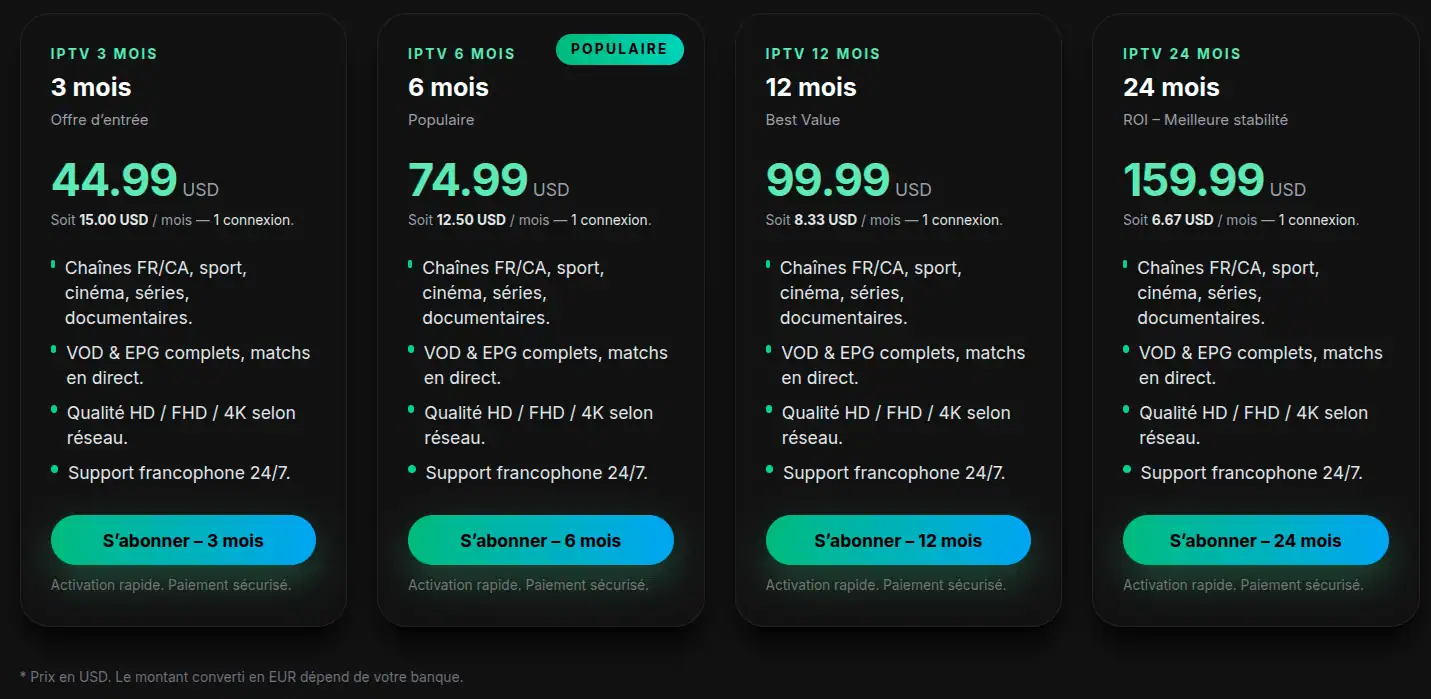This screenshot has height=699, width=1431.
Task: Click the Offre d'entrée subtitle
Action: 100,119
